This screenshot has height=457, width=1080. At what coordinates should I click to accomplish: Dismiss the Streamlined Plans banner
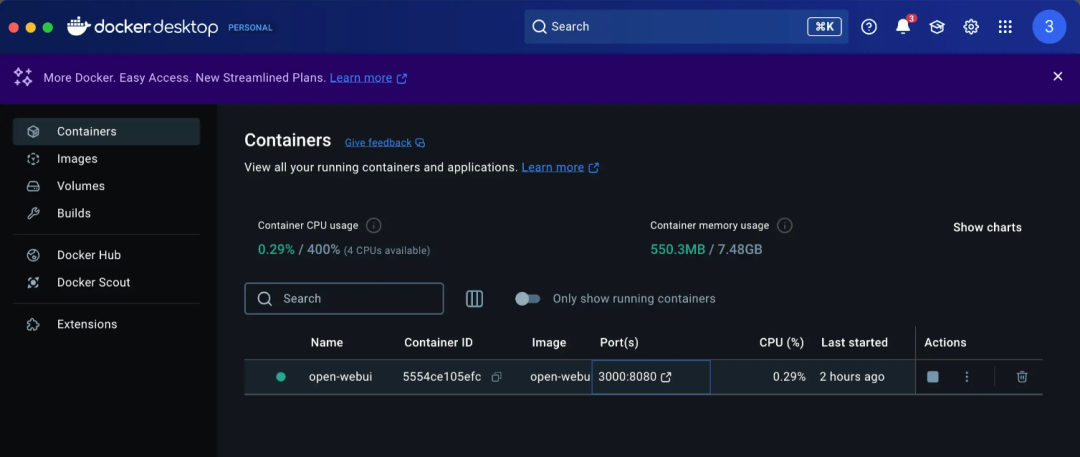1058,77
